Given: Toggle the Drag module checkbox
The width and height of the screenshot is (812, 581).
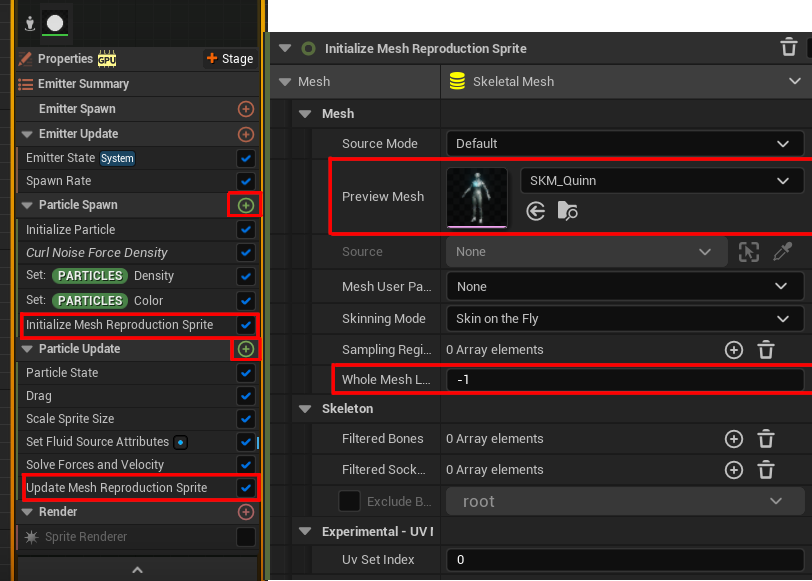Looking at the screenshot, I should click(245, 396).
